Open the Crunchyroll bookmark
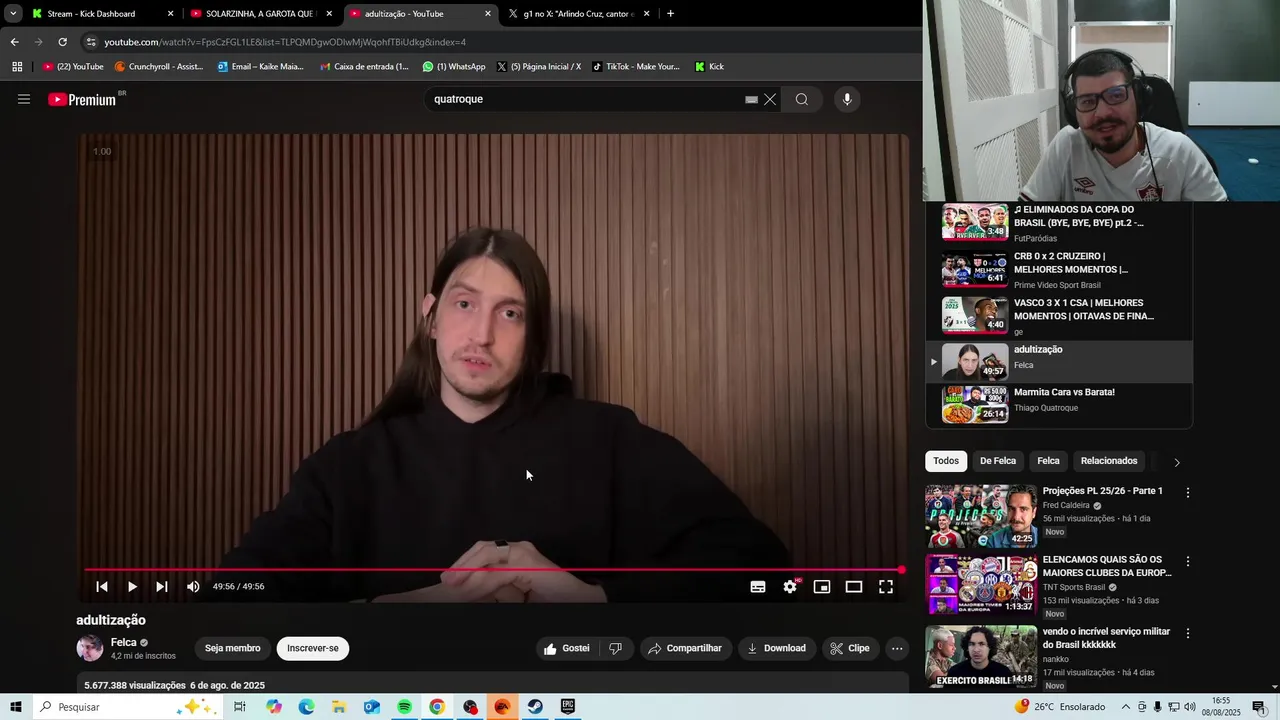 (159, 67)
